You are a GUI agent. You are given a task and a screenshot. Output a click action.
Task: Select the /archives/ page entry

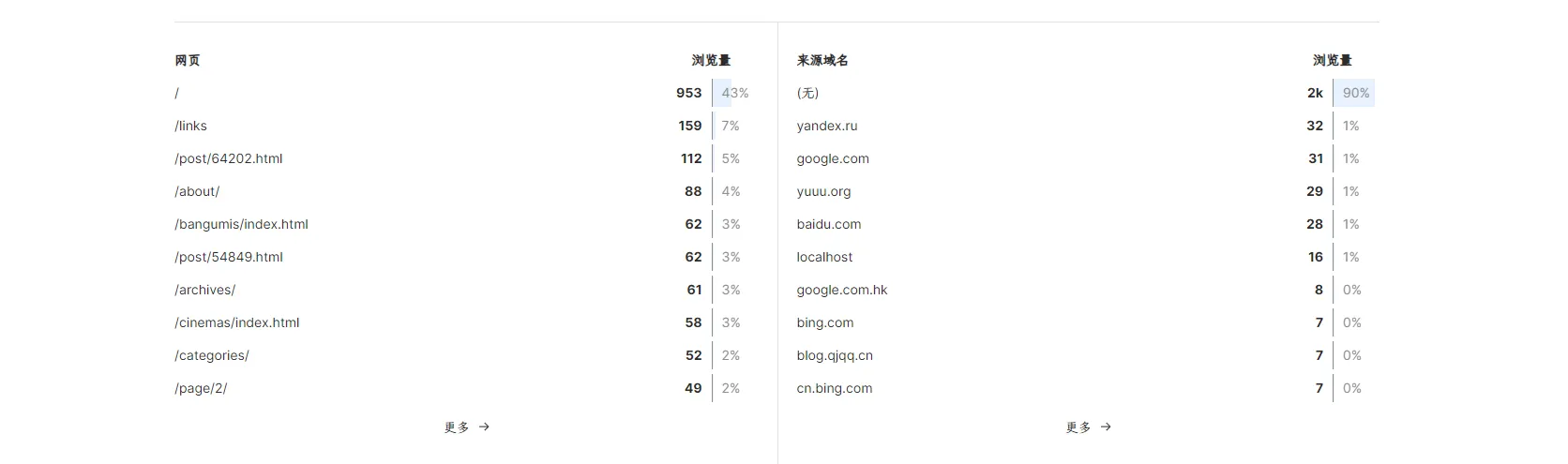tap(205, 290)
